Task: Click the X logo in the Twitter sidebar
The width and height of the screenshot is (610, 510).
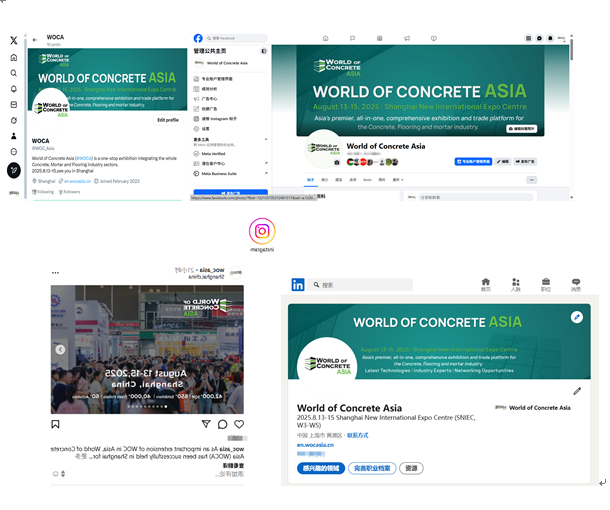Action: tap(14, 40)
